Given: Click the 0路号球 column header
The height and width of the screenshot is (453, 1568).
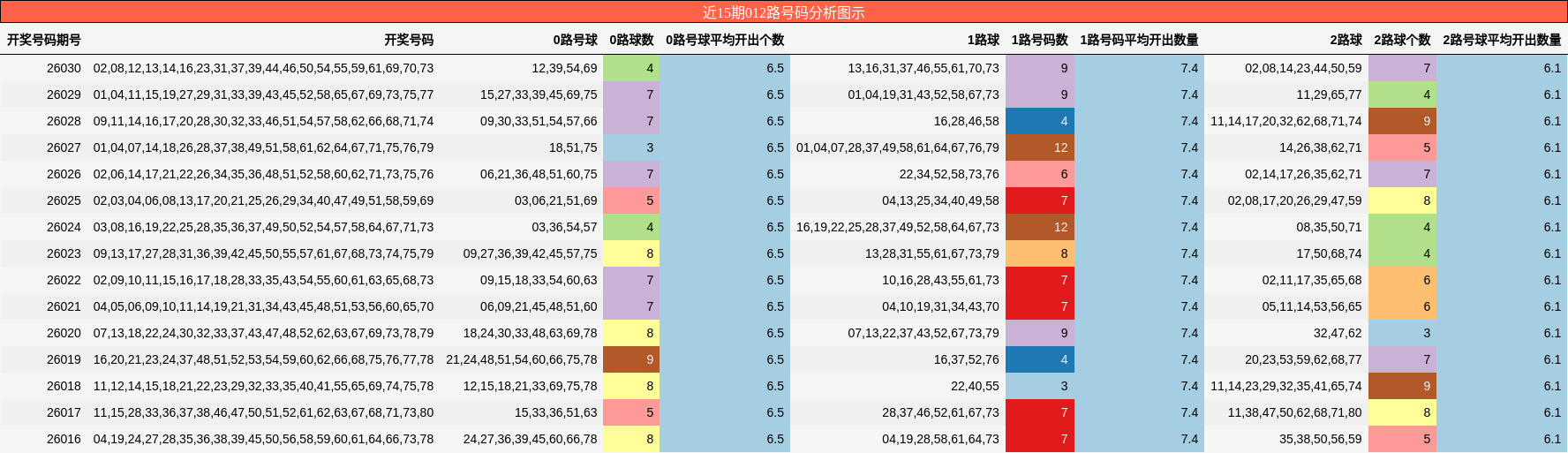Looking at the screenshot, I should [576, 40].
